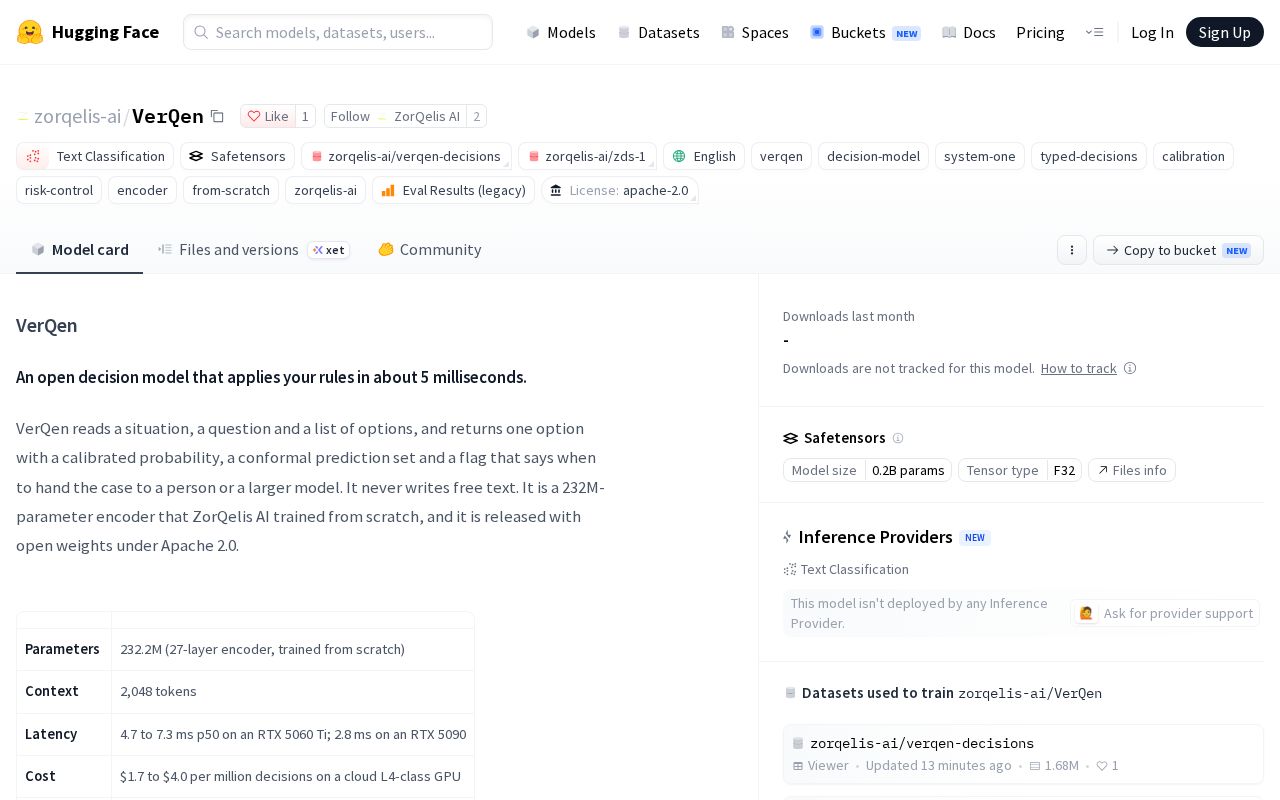Select the Text Classification tag
Viewport: 1280px width, 800px height.
click(x=95, y=156)
